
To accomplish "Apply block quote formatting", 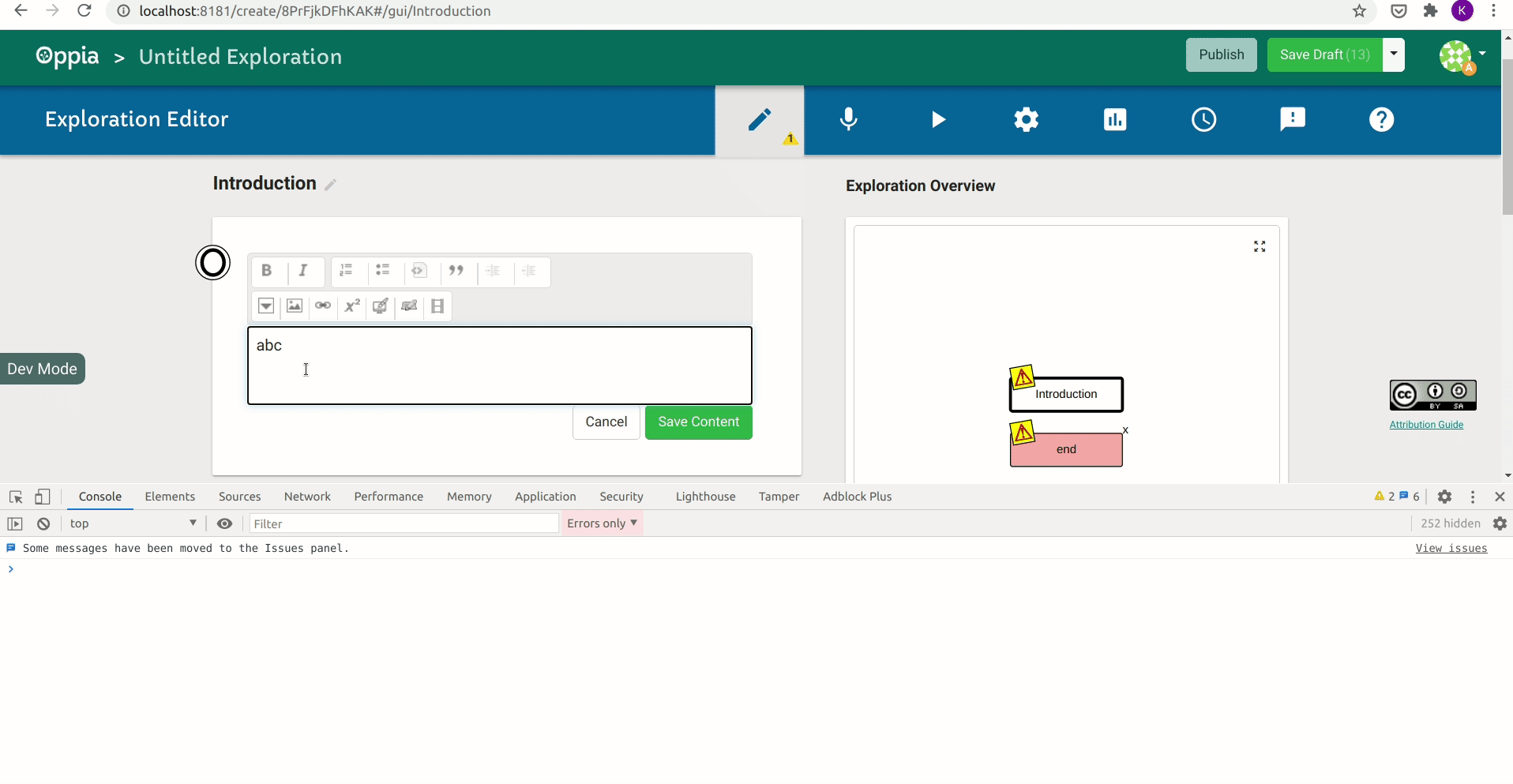I will (456, 271).
